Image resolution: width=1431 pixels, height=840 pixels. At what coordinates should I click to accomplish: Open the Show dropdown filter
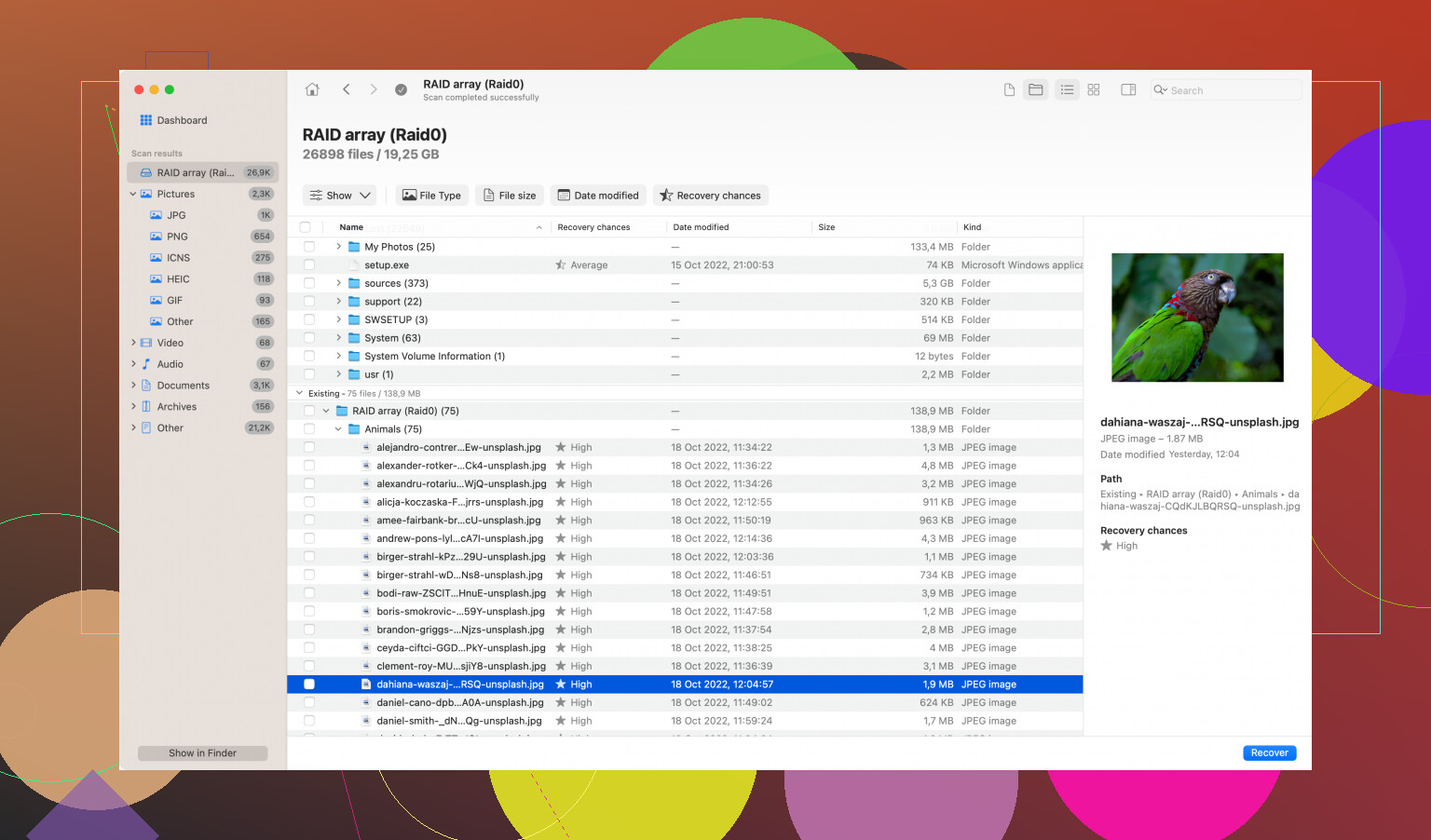339,196
